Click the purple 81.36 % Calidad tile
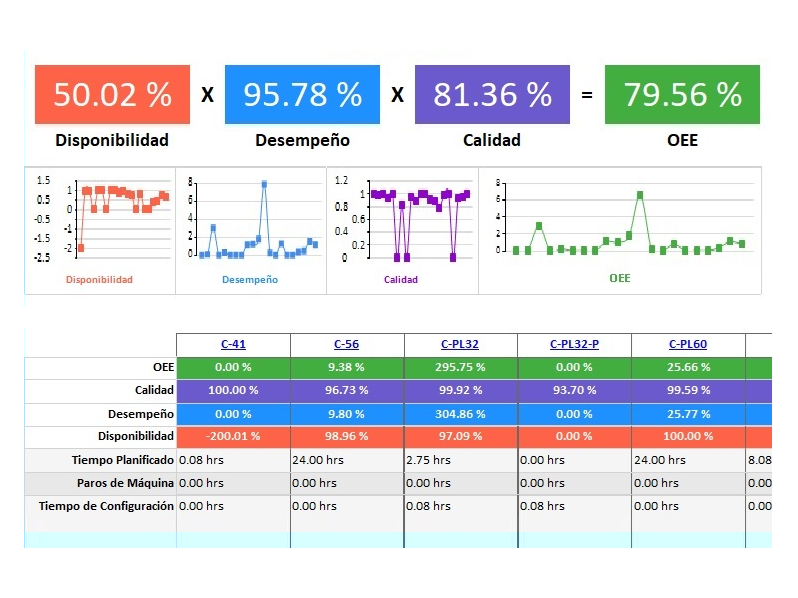 point(492,95)
